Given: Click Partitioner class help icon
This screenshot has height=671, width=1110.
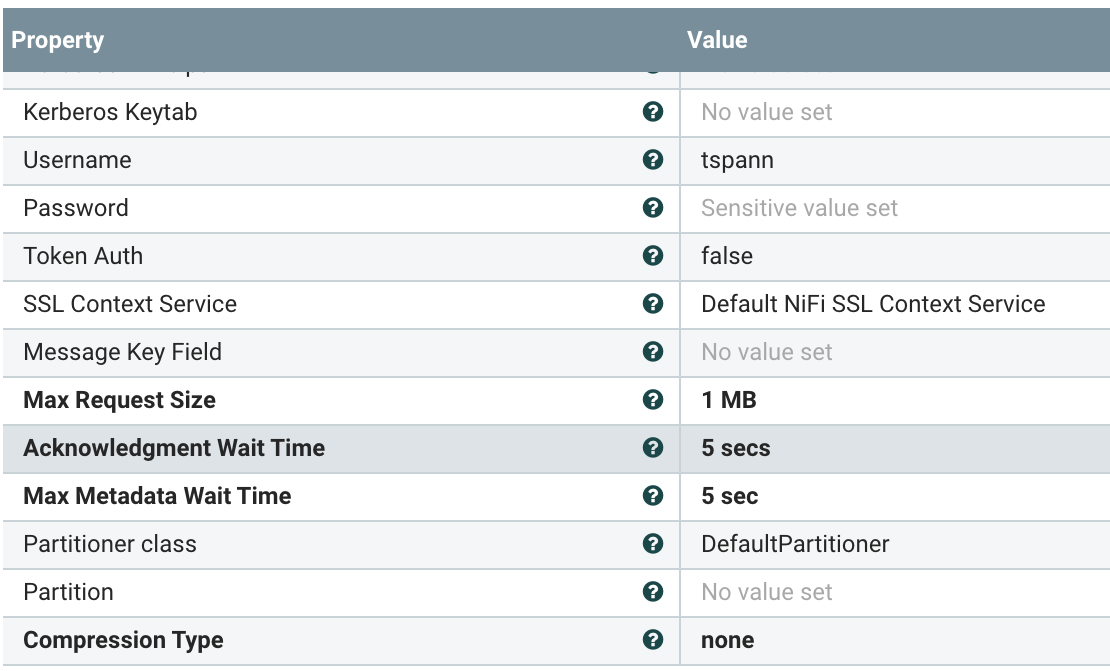Looking at the screenshot, I should coord(653,544).
